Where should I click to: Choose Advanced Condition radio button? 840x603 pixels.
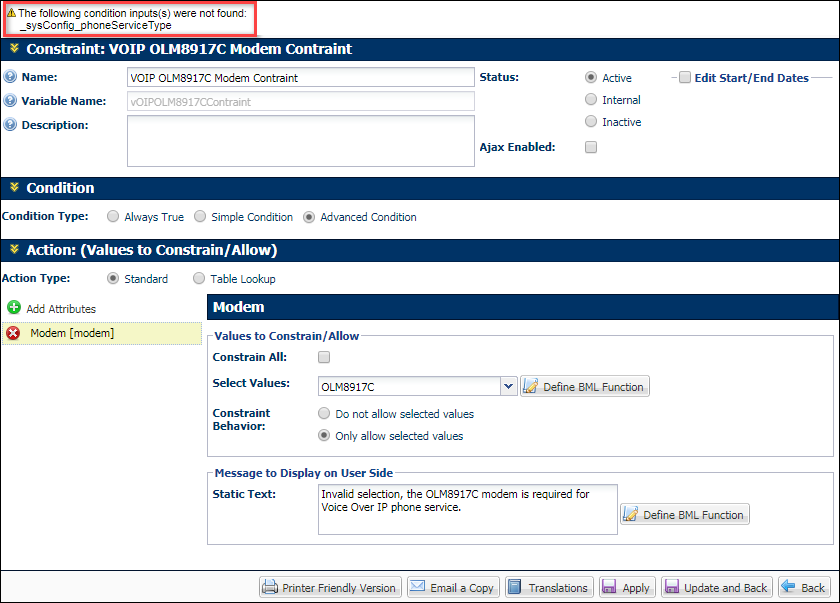click(x=309, y=217)
